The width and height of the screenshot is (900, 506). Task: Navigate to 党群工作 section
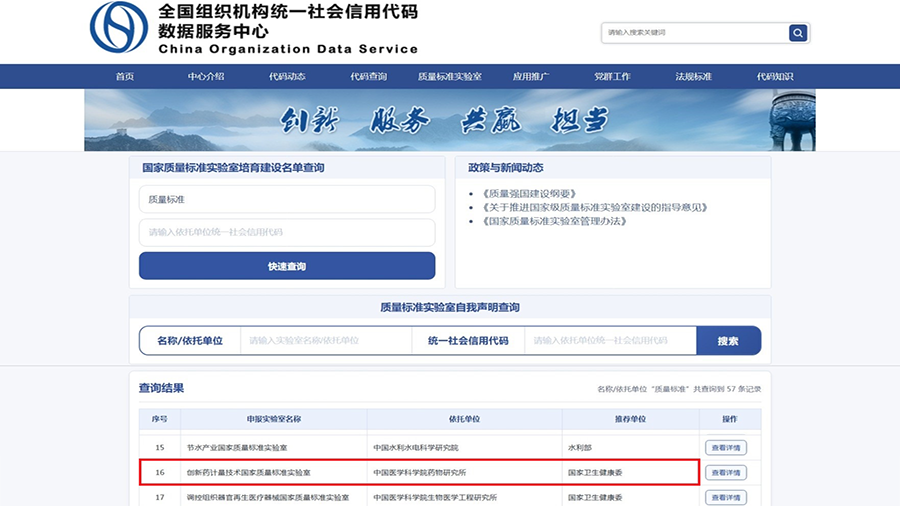(612, 77)
